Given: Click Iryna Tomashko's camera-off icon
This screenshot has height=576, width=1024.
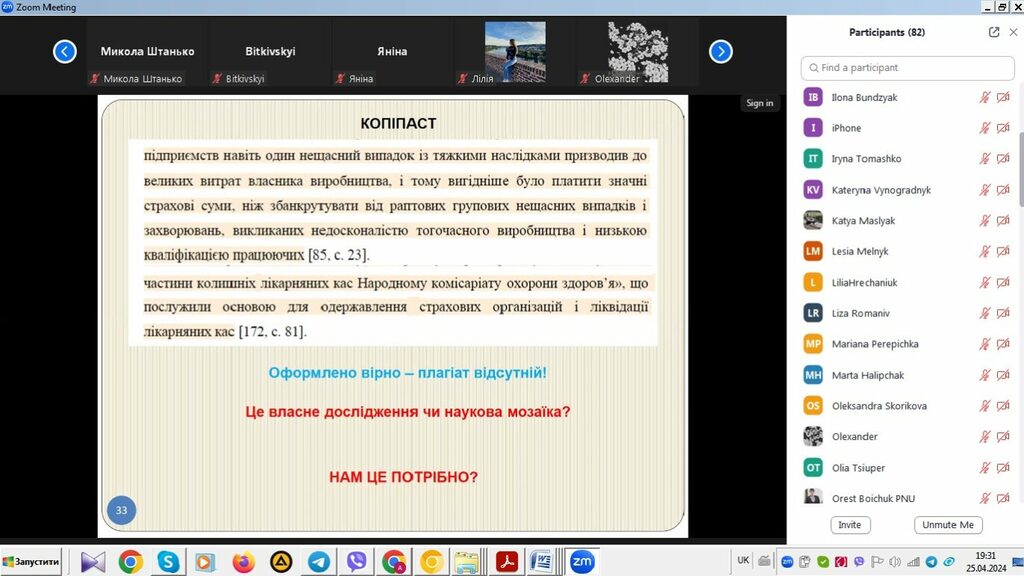Looking at the screenshot, I should (1003, 159).
